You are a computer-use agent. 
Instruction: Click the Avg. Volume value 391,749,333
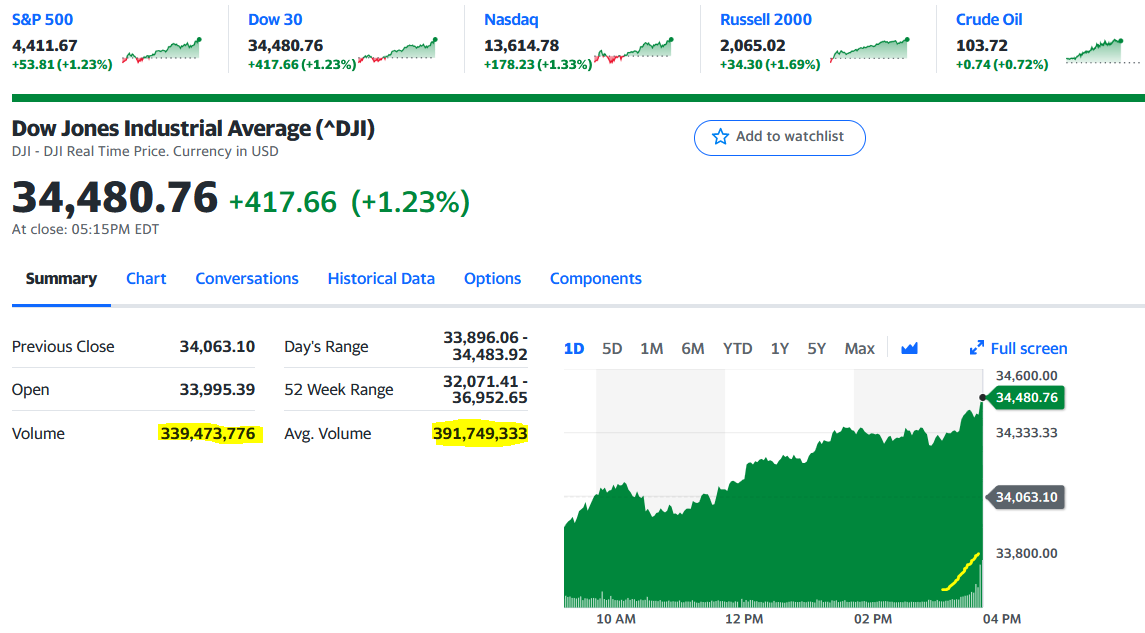pyautogui.click(x=480, y=434)
